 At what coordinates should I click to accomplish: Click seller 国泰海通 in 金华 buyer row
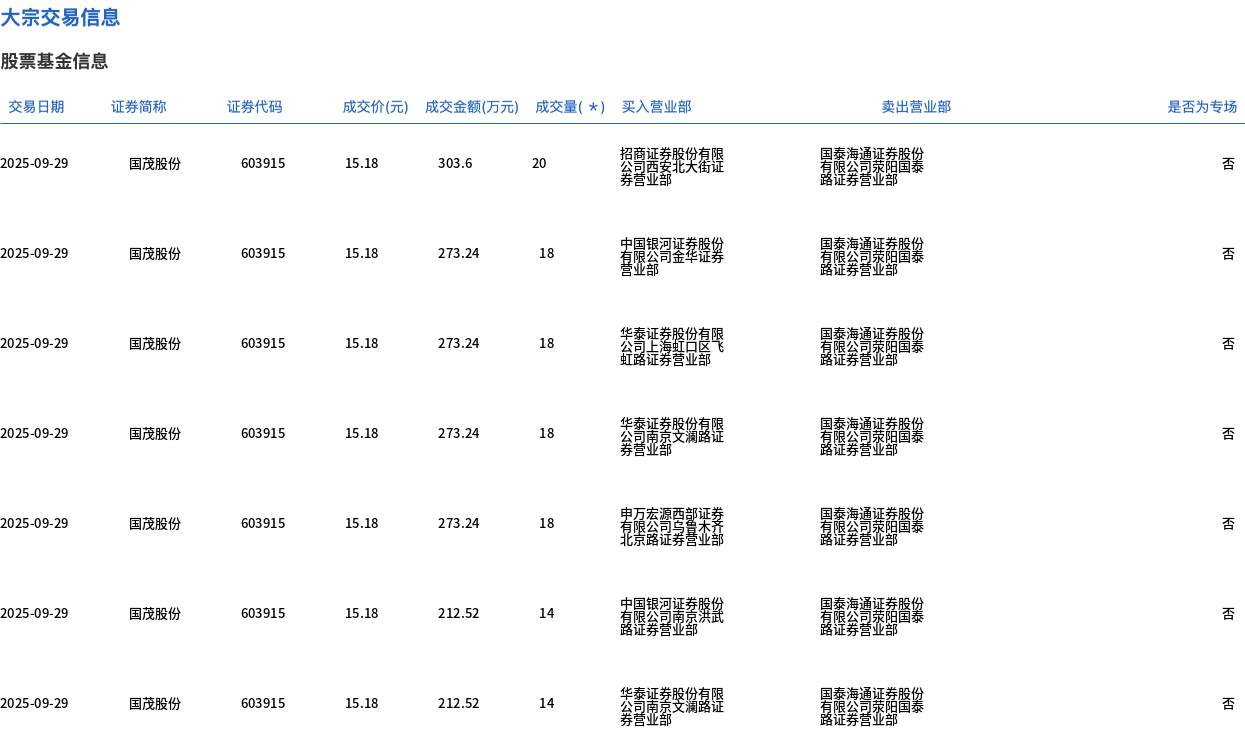click(872, 257)
